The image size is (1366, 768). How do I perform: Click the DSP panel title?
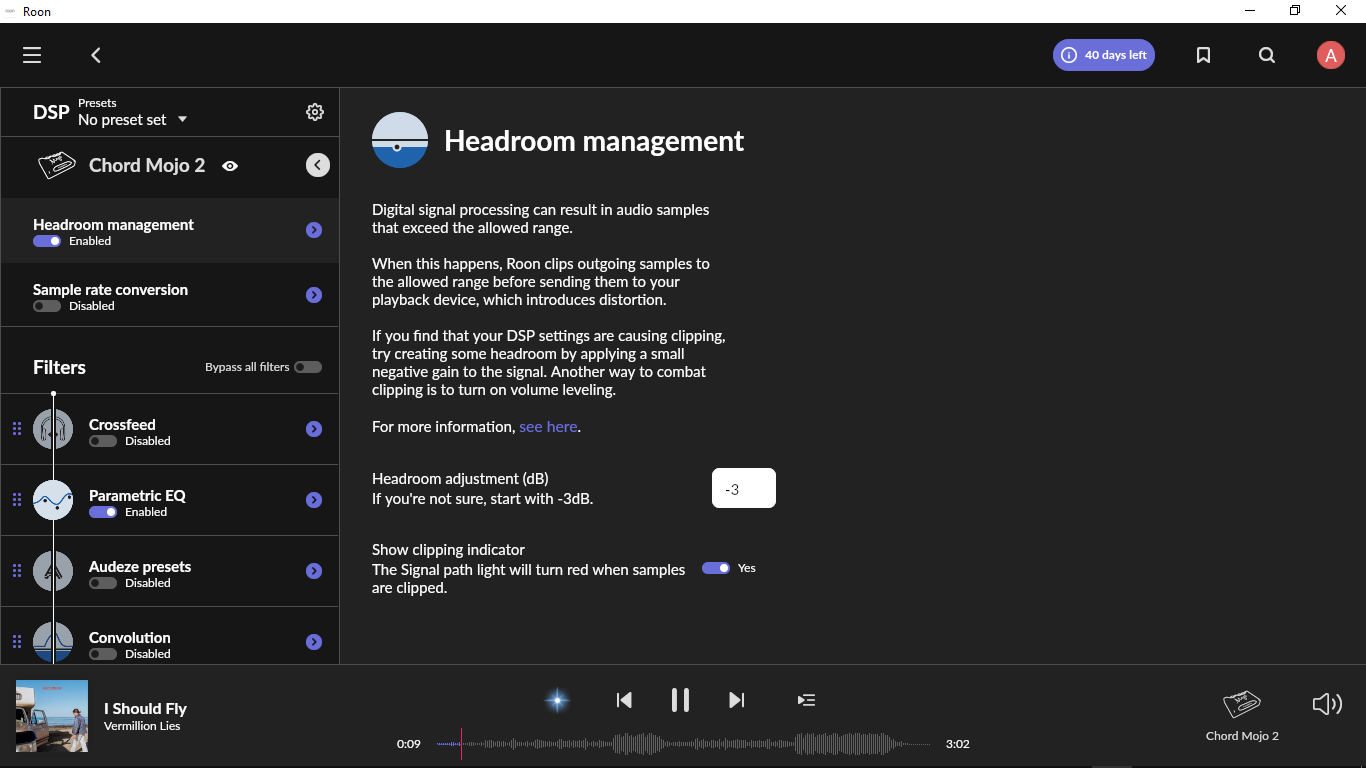click(x=51, y=112)
